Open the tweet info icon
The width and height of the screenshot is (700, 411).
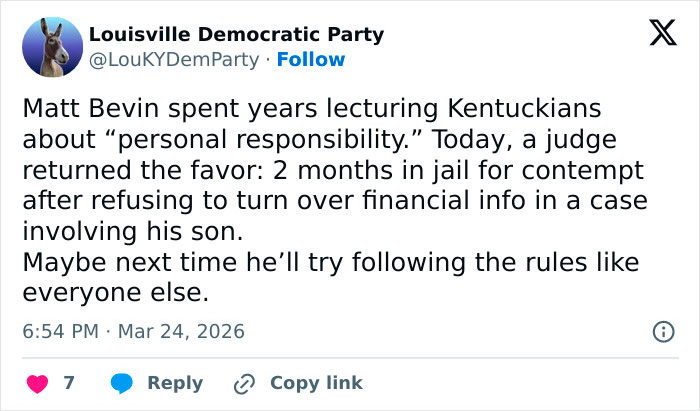661,331
